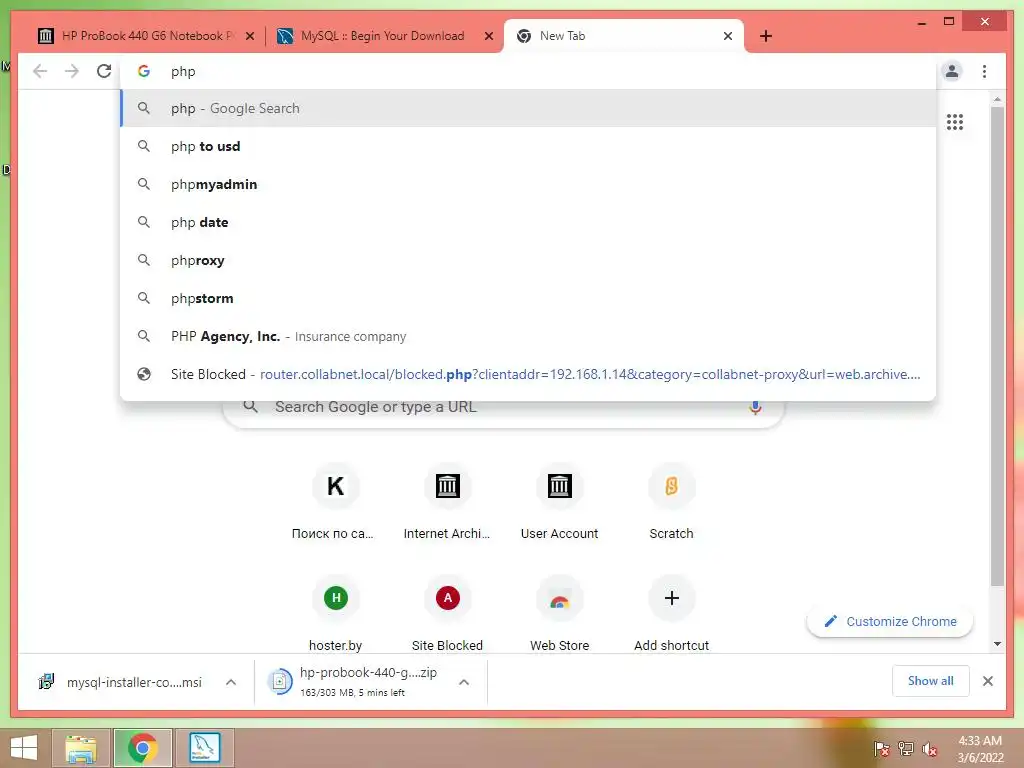Open the Web Store shortcut tile

(x=559, y=613)
